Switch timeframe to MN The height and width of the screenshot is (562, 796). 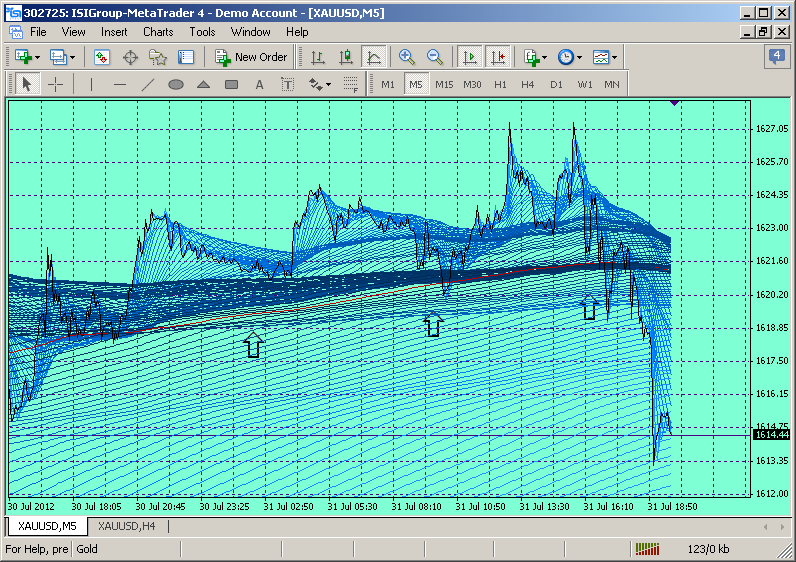pos(612,84)
